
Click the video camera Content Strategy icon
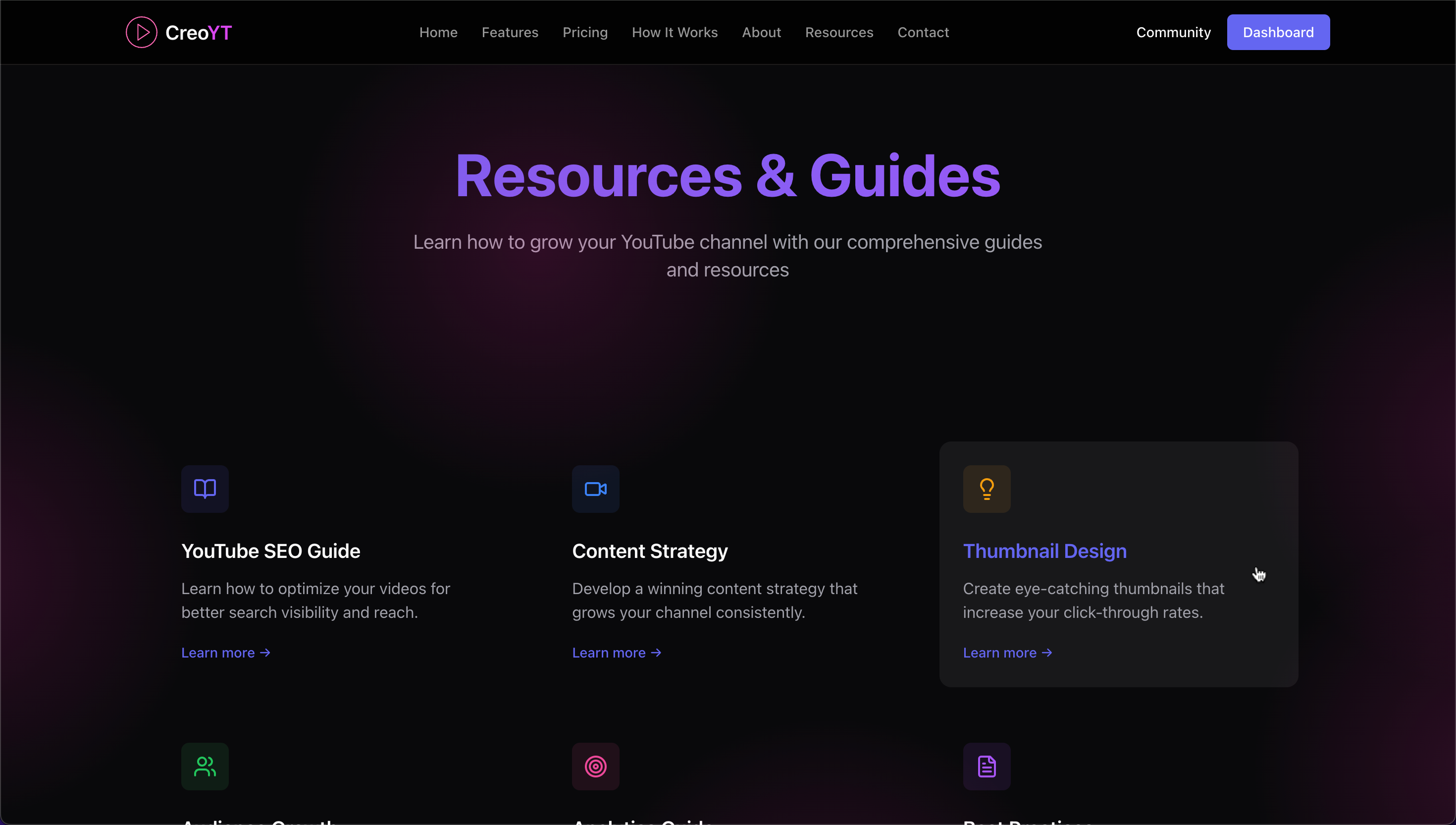[596, 489]
